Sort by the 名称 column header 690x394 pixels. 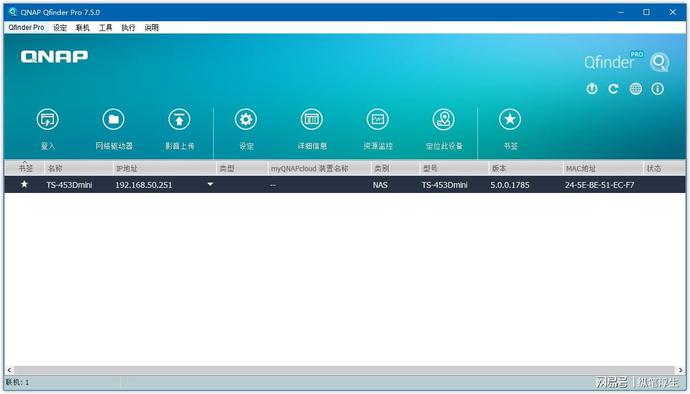pyautogui.click(x=79, y=168)
